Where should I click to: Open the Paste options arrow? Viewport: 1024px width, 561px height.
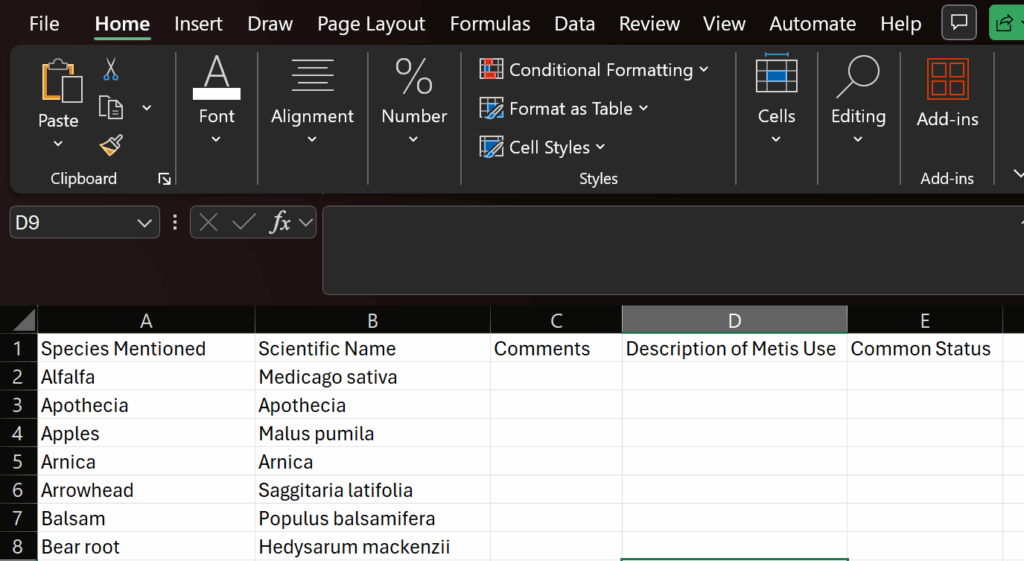tap(58, 144)
